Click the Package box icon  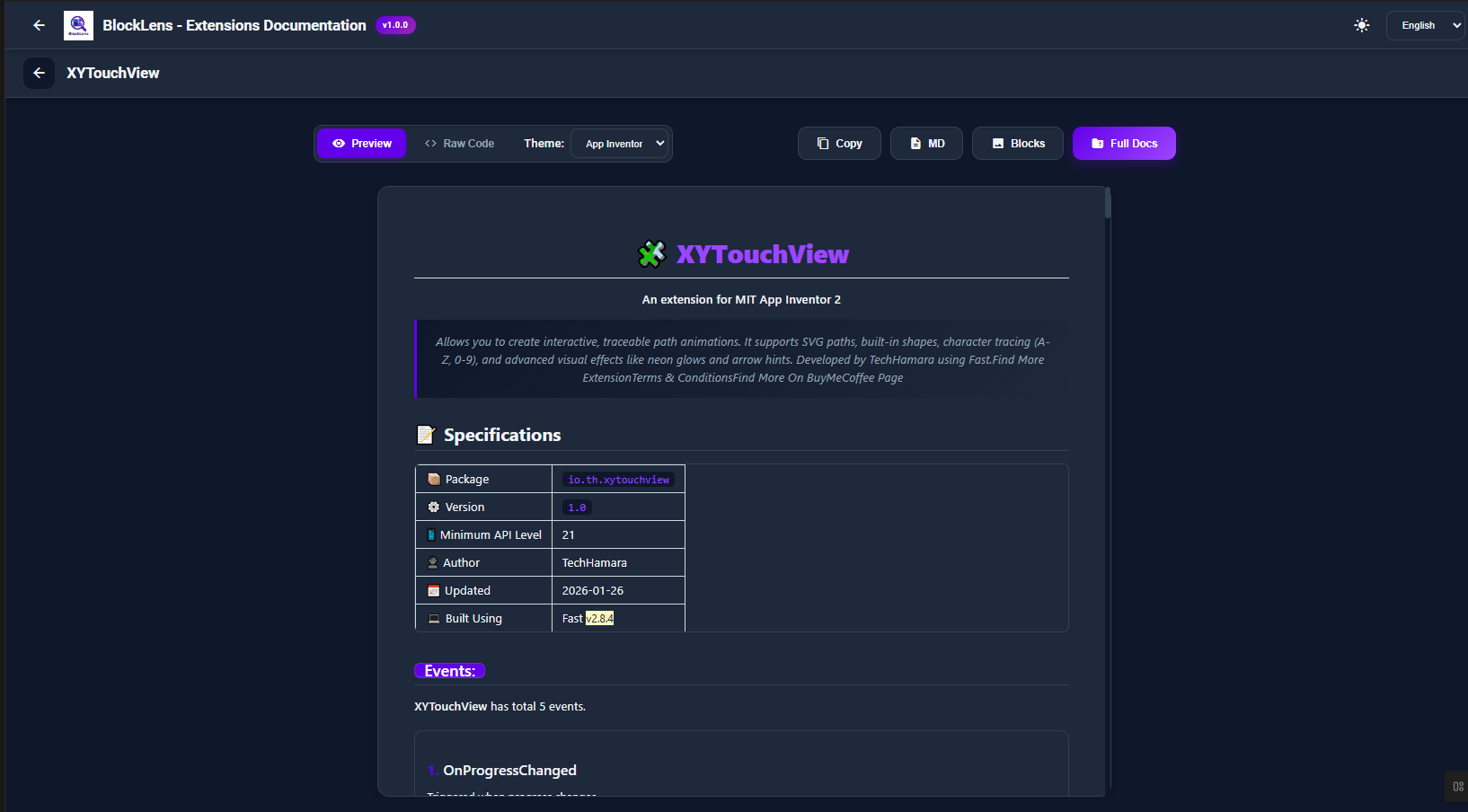(434, 480)
